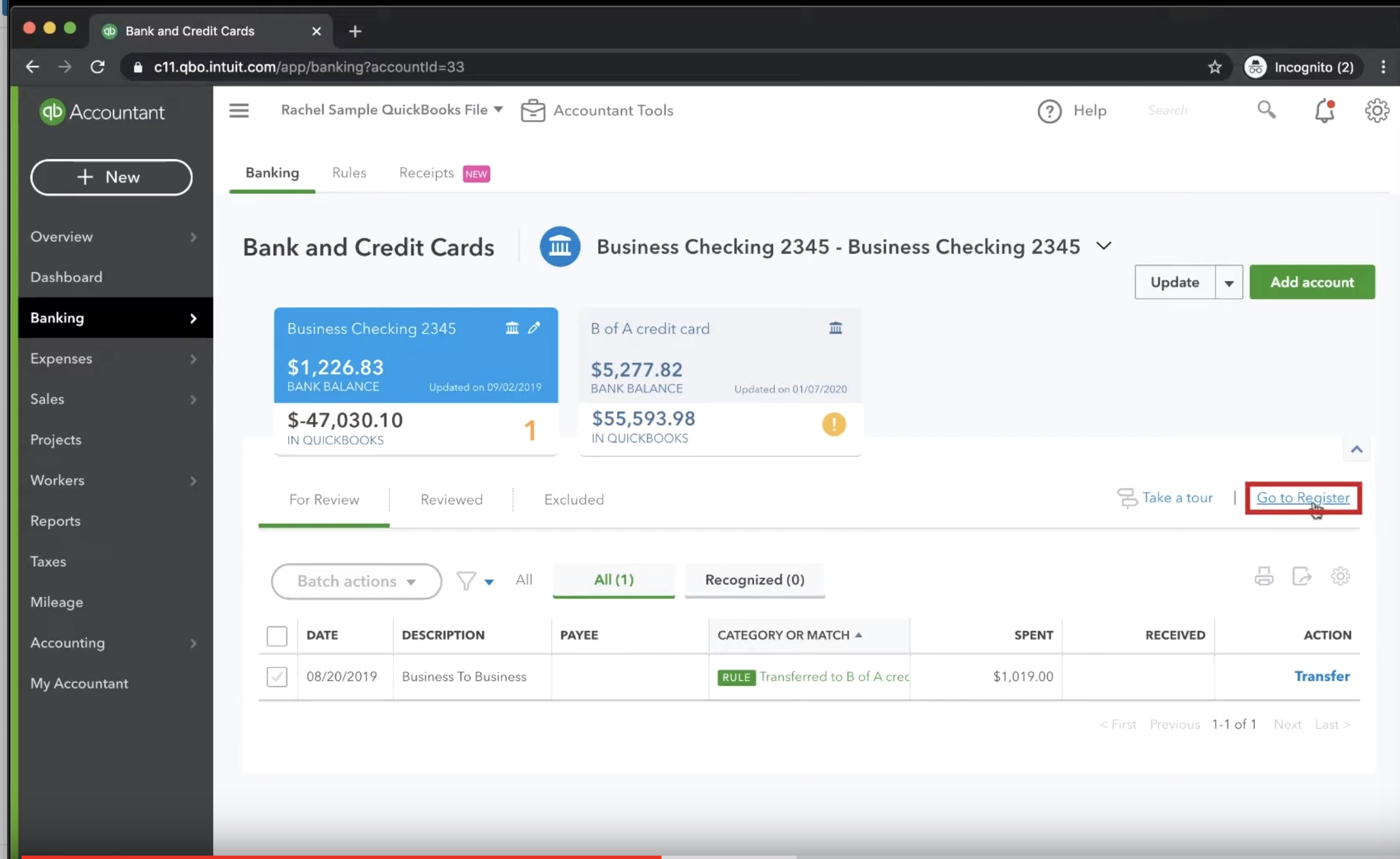1400x859 pixels.
Task: Check the select-all checkbox in table header
Action: tap(277, 635)
